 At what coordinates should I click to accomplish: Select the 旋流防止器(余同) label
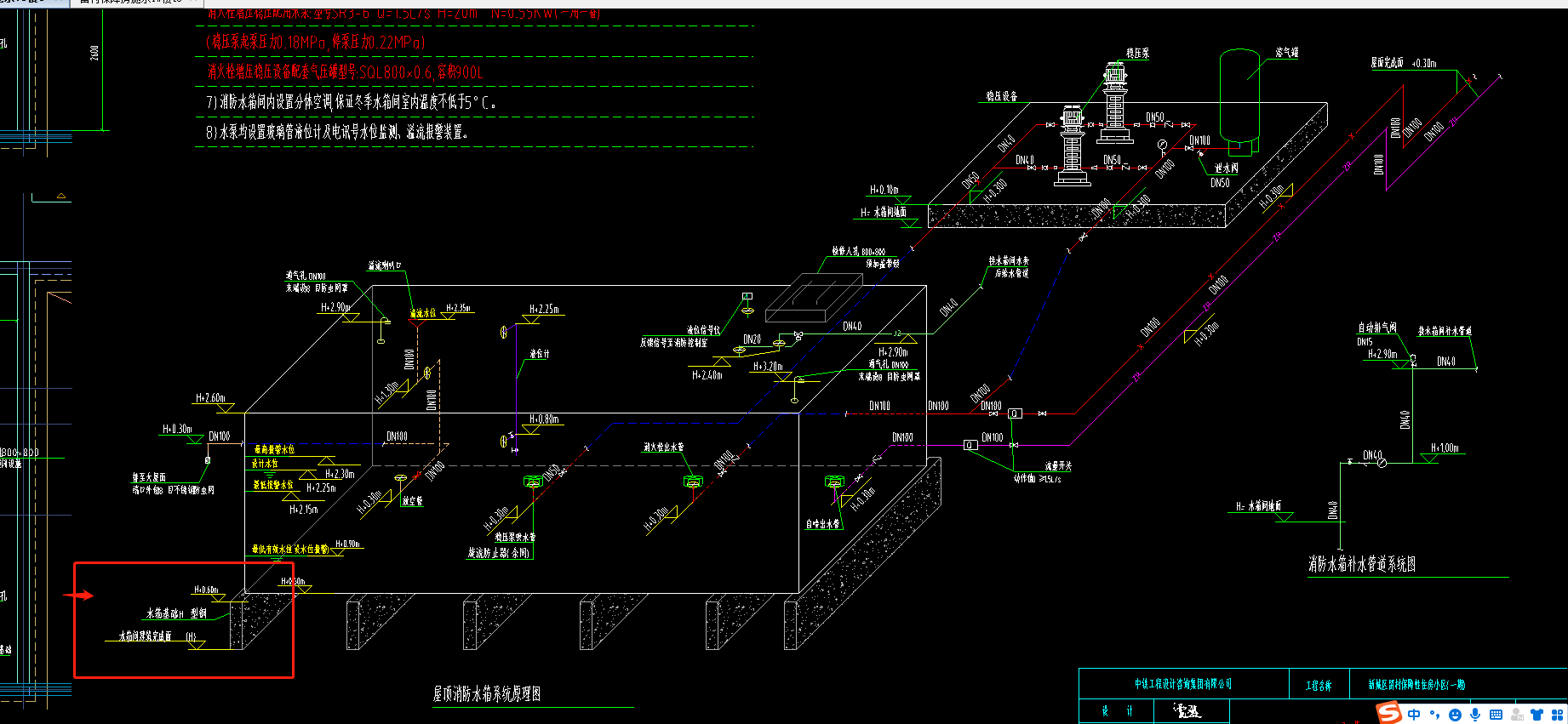click(499, 553)
